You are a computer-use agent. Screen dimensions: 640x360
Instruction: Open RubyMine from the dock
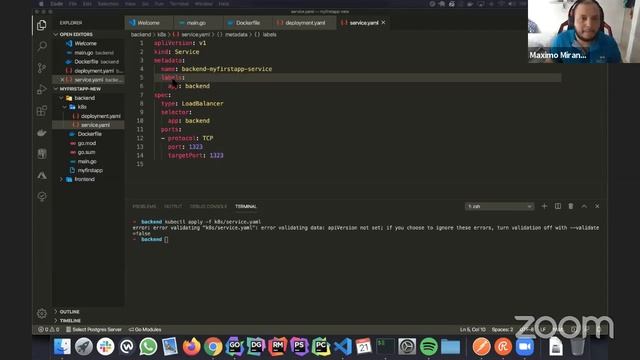pos(278,347)
